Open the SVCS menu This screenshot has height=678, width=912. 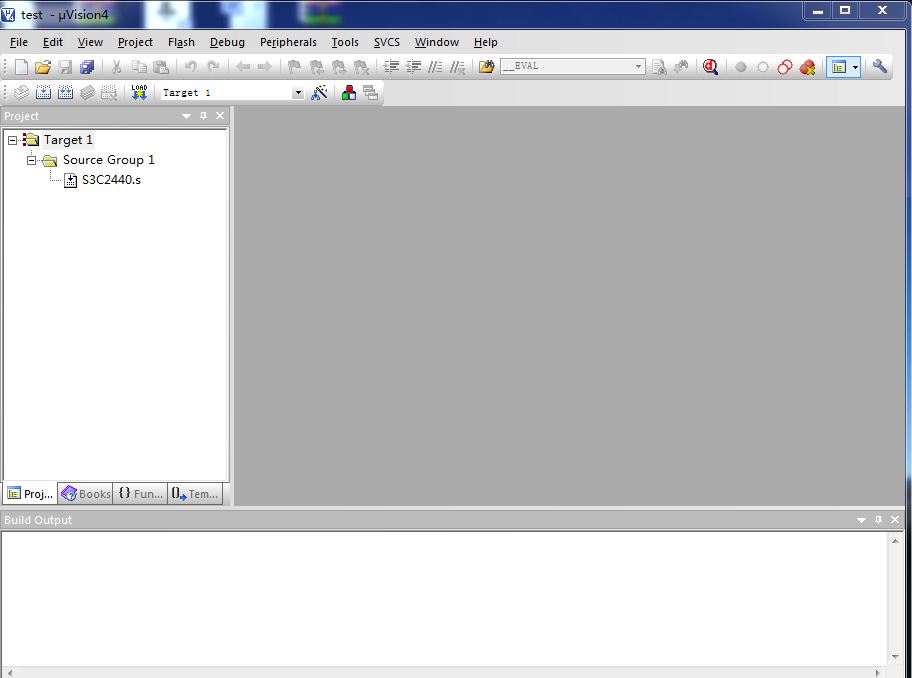point(386,42)
